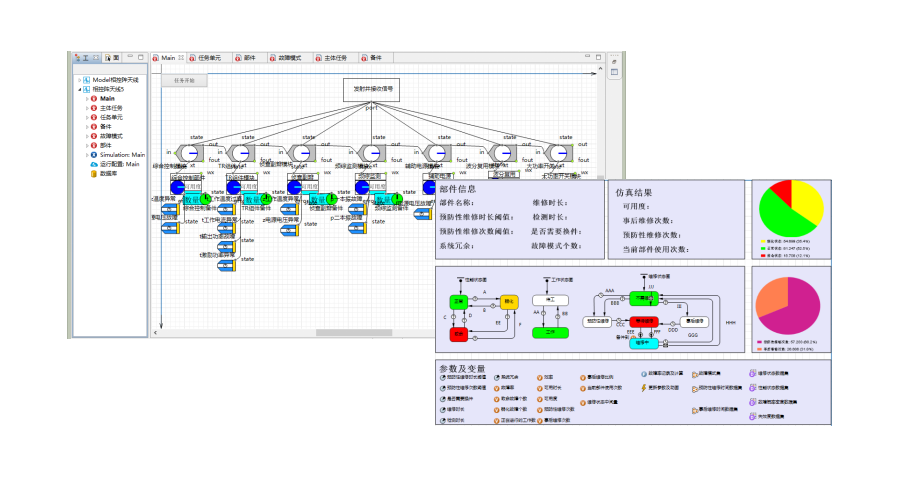Click the Simulation: Main icon in tree
This screenshot has height=478, width=900.
point(94,155)
